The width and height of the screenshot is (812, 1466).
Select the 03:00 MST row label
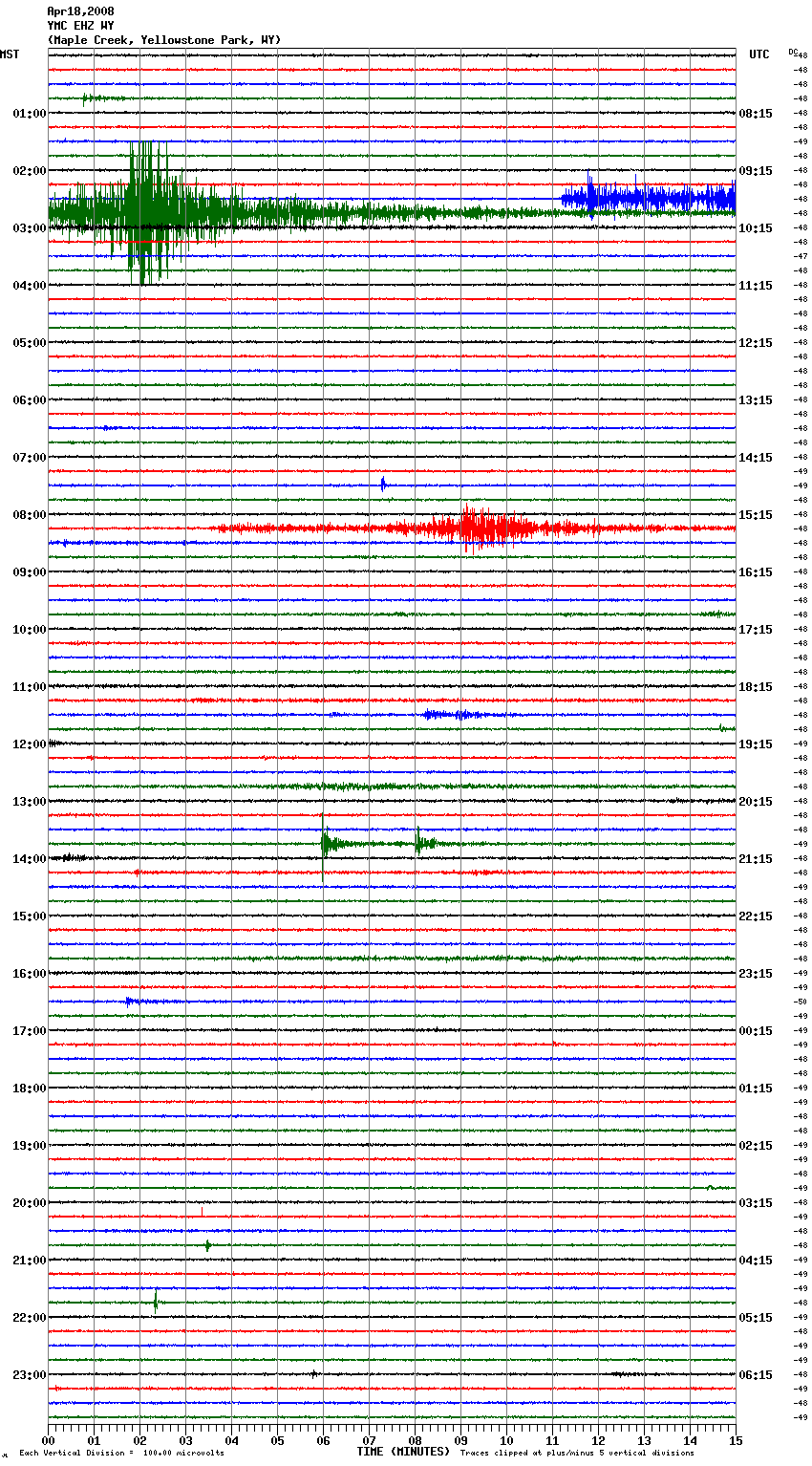30,228
